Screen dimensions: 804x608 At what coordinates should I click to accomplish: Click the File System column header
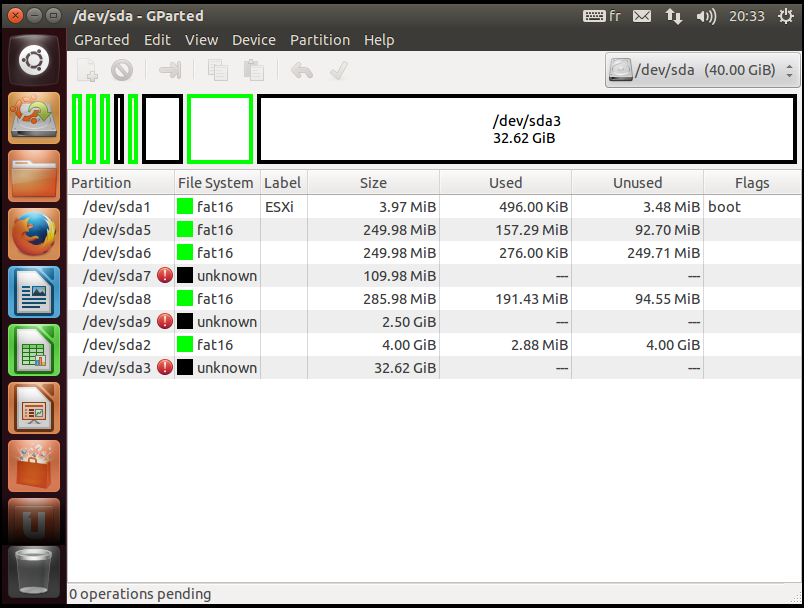pos(216,183)
